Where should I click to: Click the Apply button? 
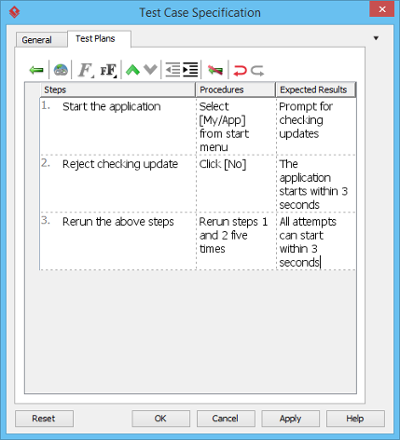290,418
